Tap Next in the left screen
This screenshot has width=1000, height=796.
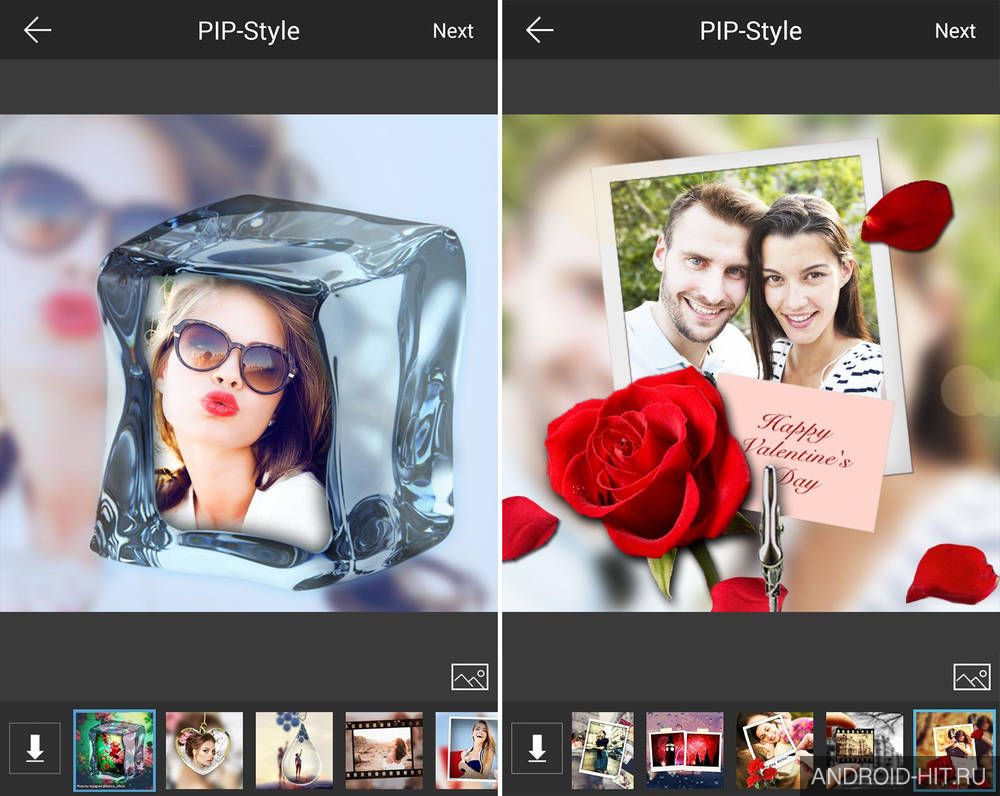click(453, 31)
